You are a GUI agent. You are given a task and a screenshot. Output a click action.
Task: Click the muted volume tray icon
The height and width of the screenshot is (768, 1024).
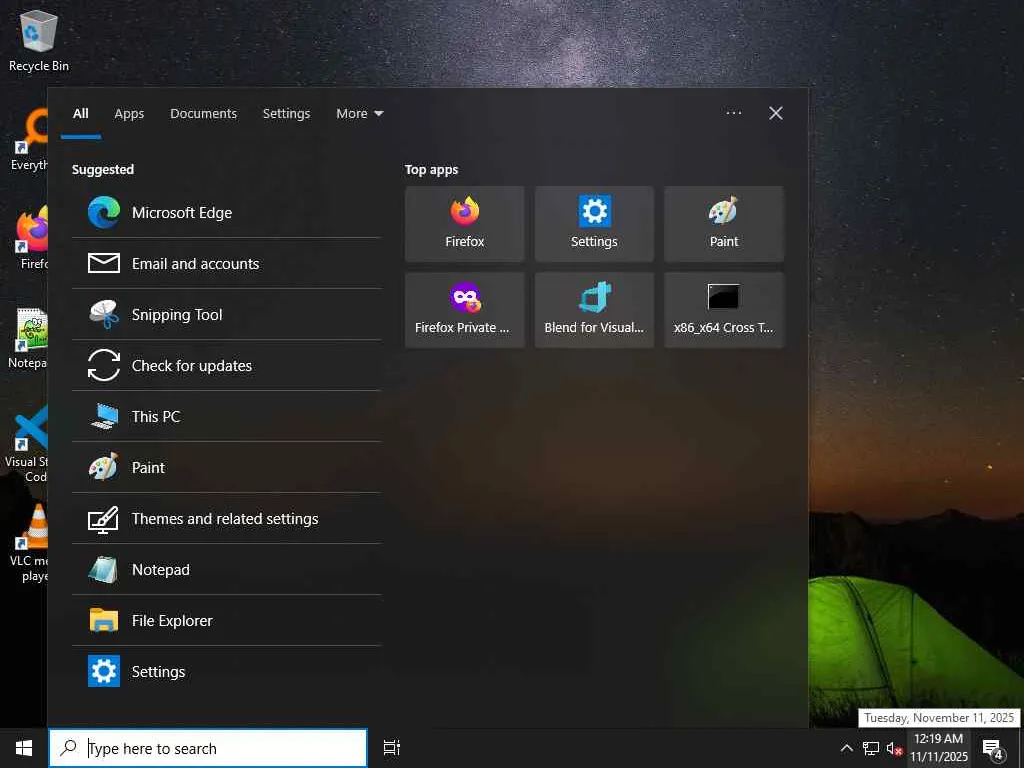point(894,748)
